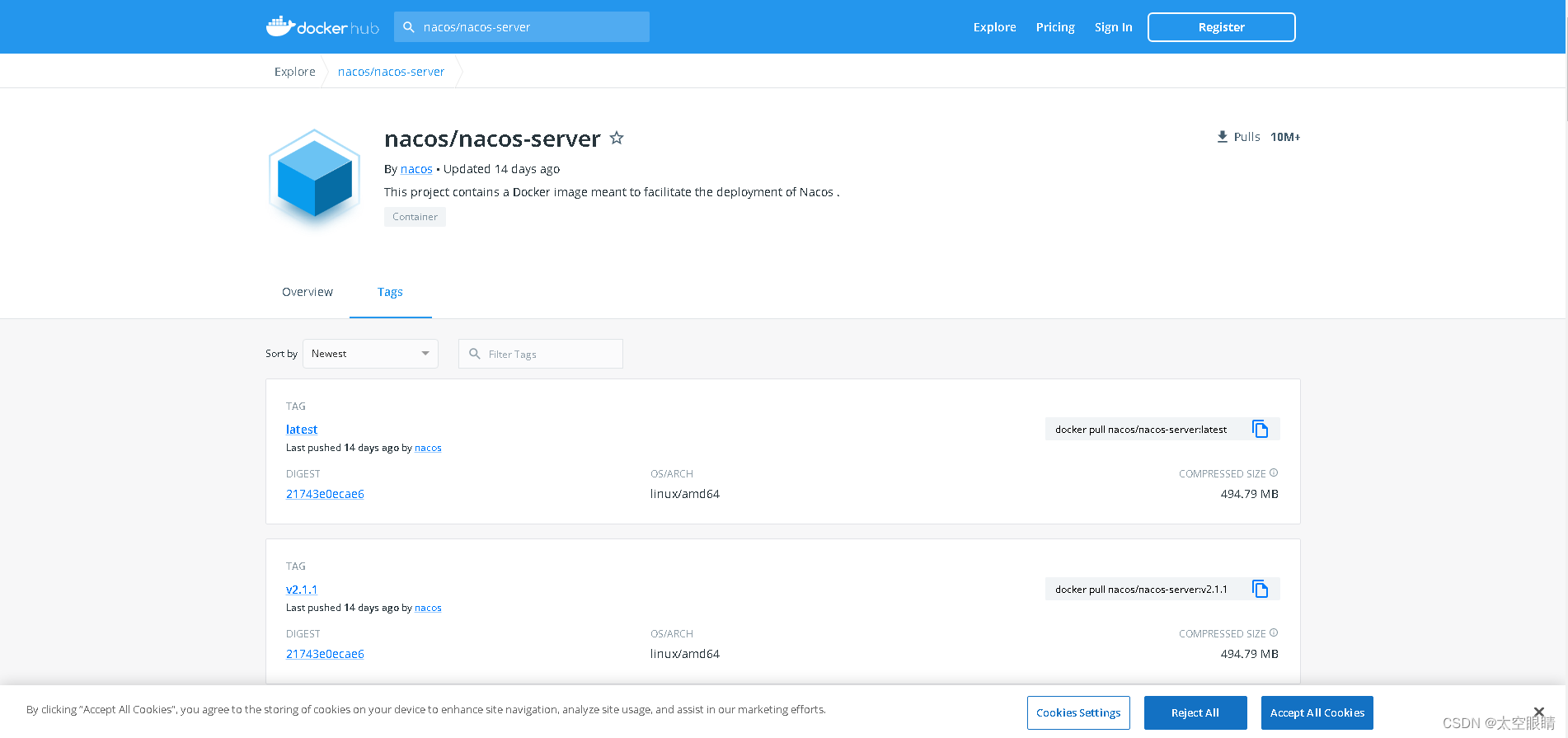Click 494.79 MB size in v2.1.1 card
This screenshot has width=1568, height=738.
[1250, 654]
